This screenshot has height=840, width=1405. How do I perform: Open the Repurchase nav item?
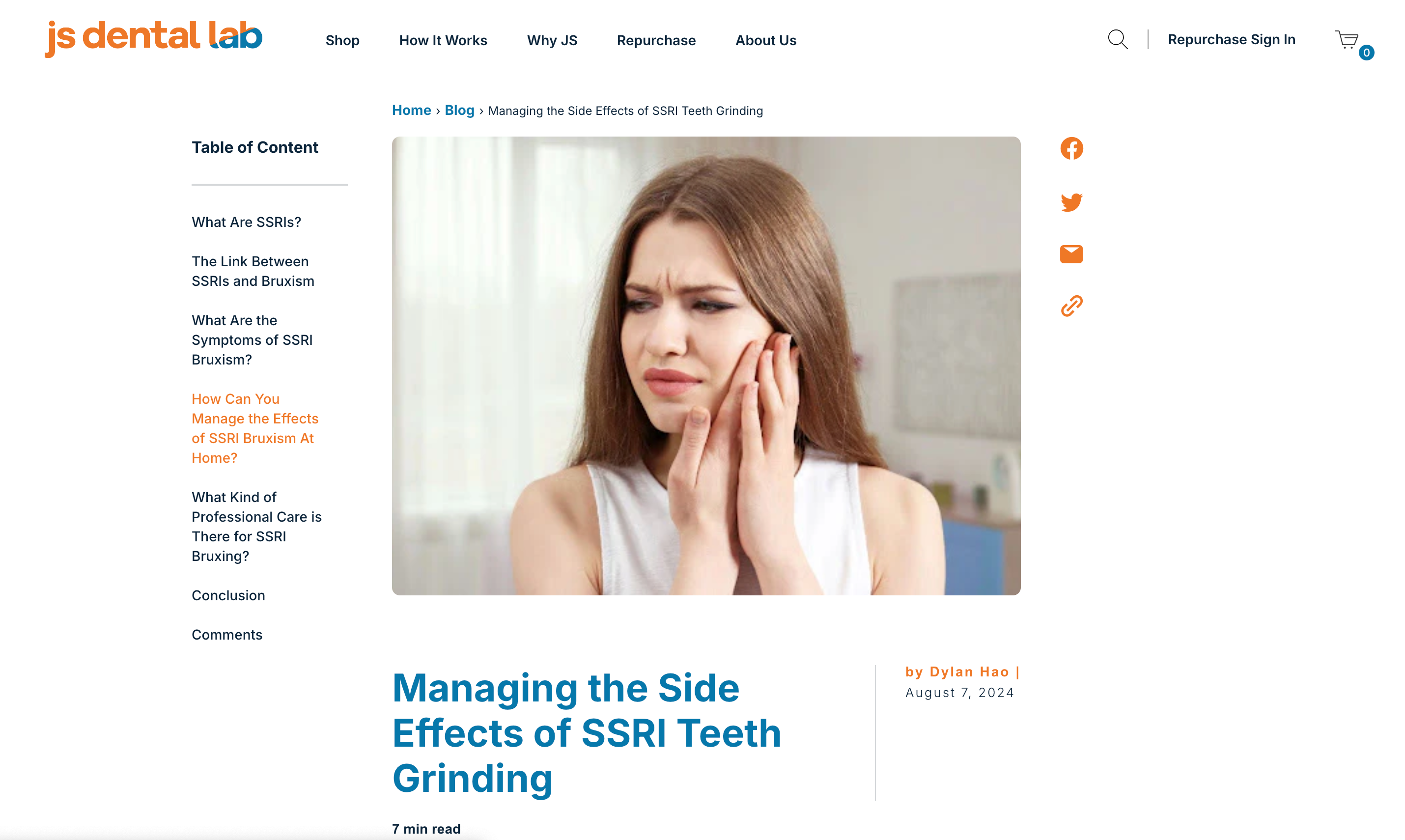click(x=656, y=40)
